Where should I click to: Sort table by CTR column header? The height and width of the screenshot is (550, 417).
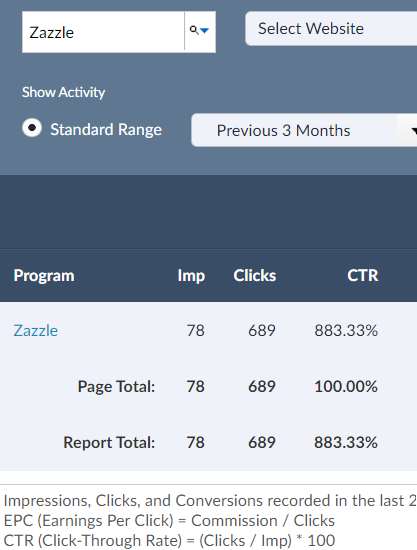(x=363, y=276)
